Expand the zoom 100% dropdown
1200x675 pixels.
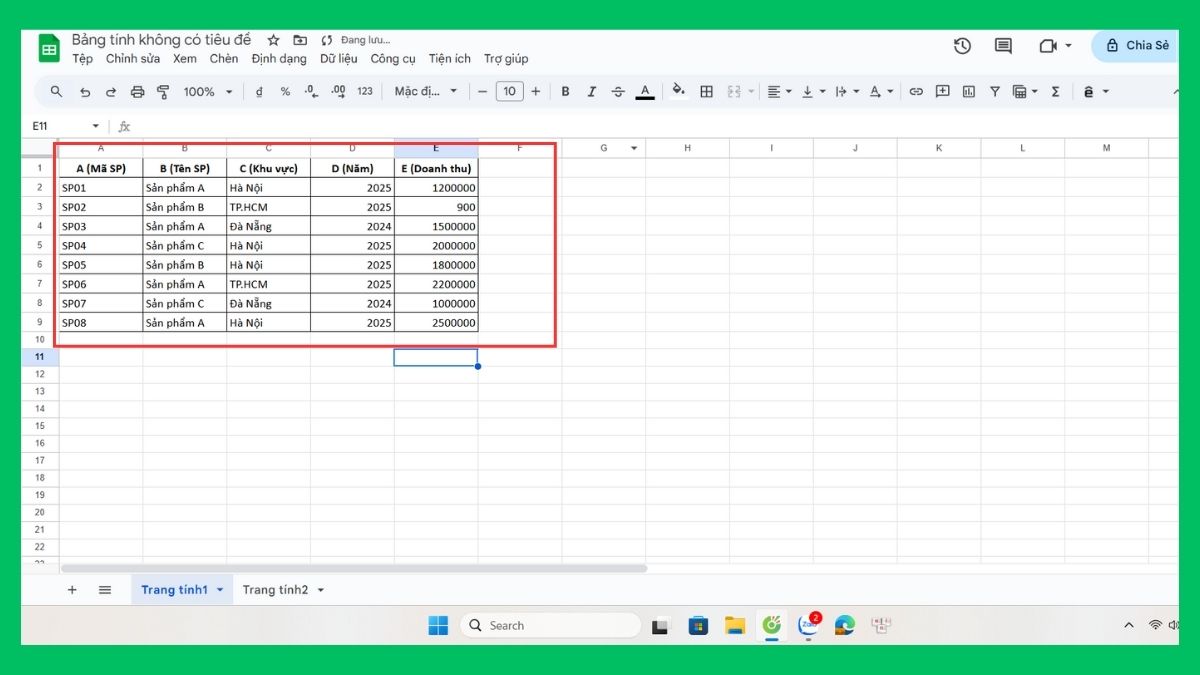tap(207, 92)
